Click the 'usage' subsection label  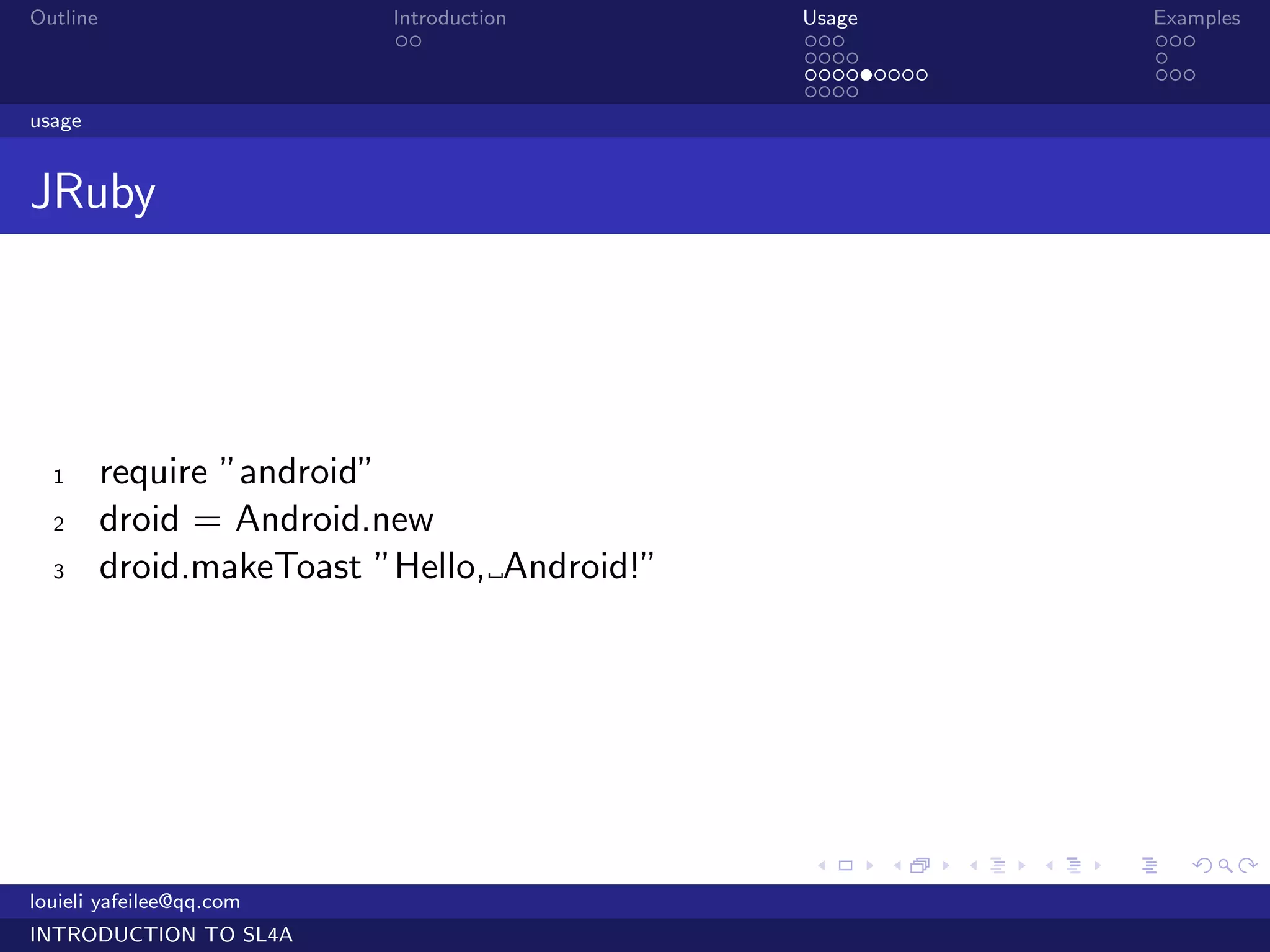click(x=56, y=121)
